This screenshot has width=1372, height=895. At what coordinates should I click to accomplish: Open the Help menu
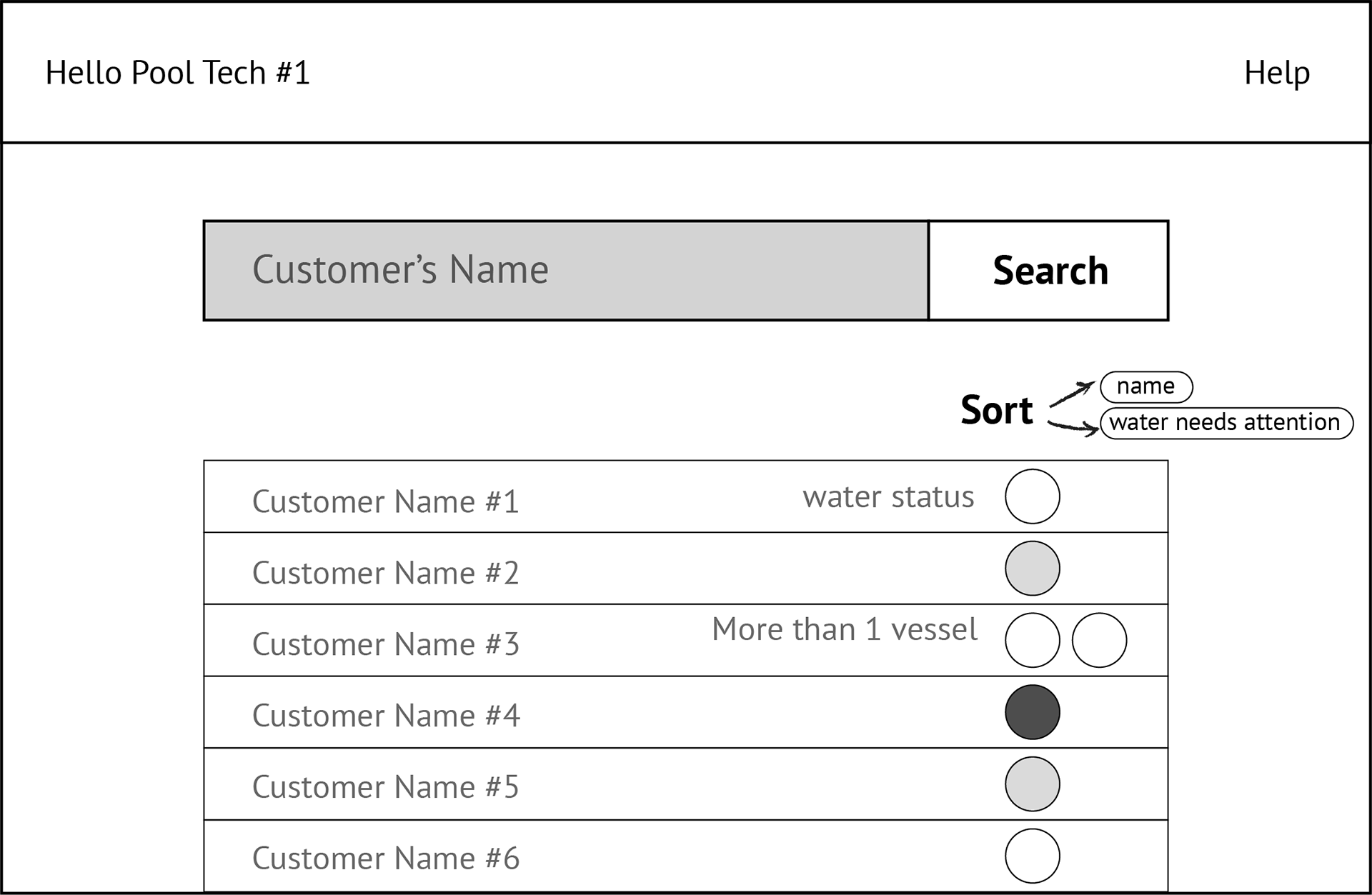coord(1276,73)
